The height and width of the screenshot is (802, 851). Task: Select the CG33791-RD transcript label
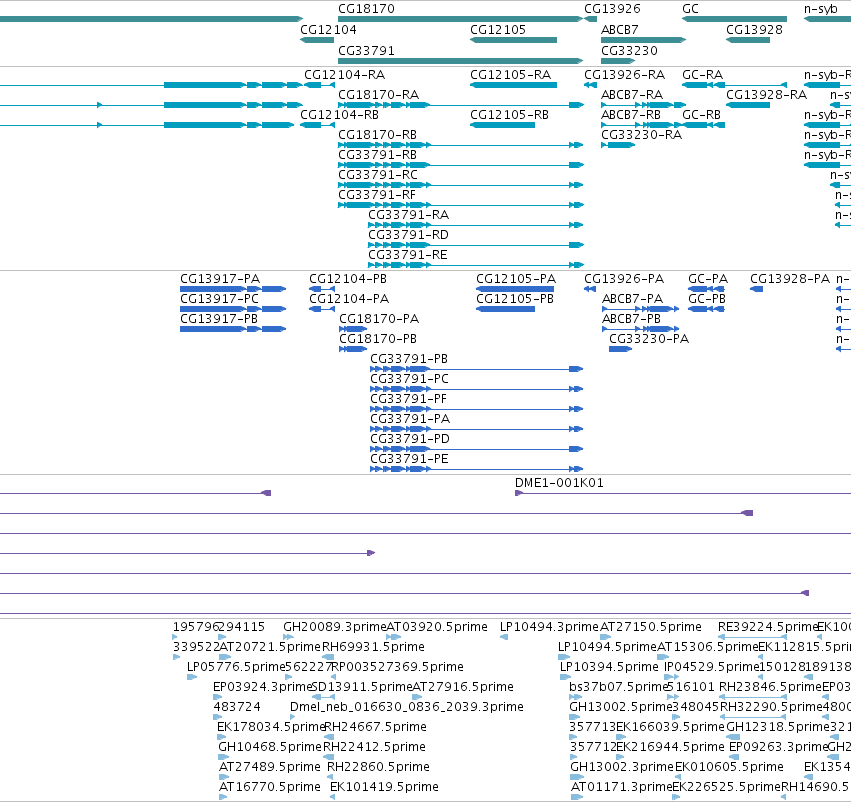click(409, 235)
